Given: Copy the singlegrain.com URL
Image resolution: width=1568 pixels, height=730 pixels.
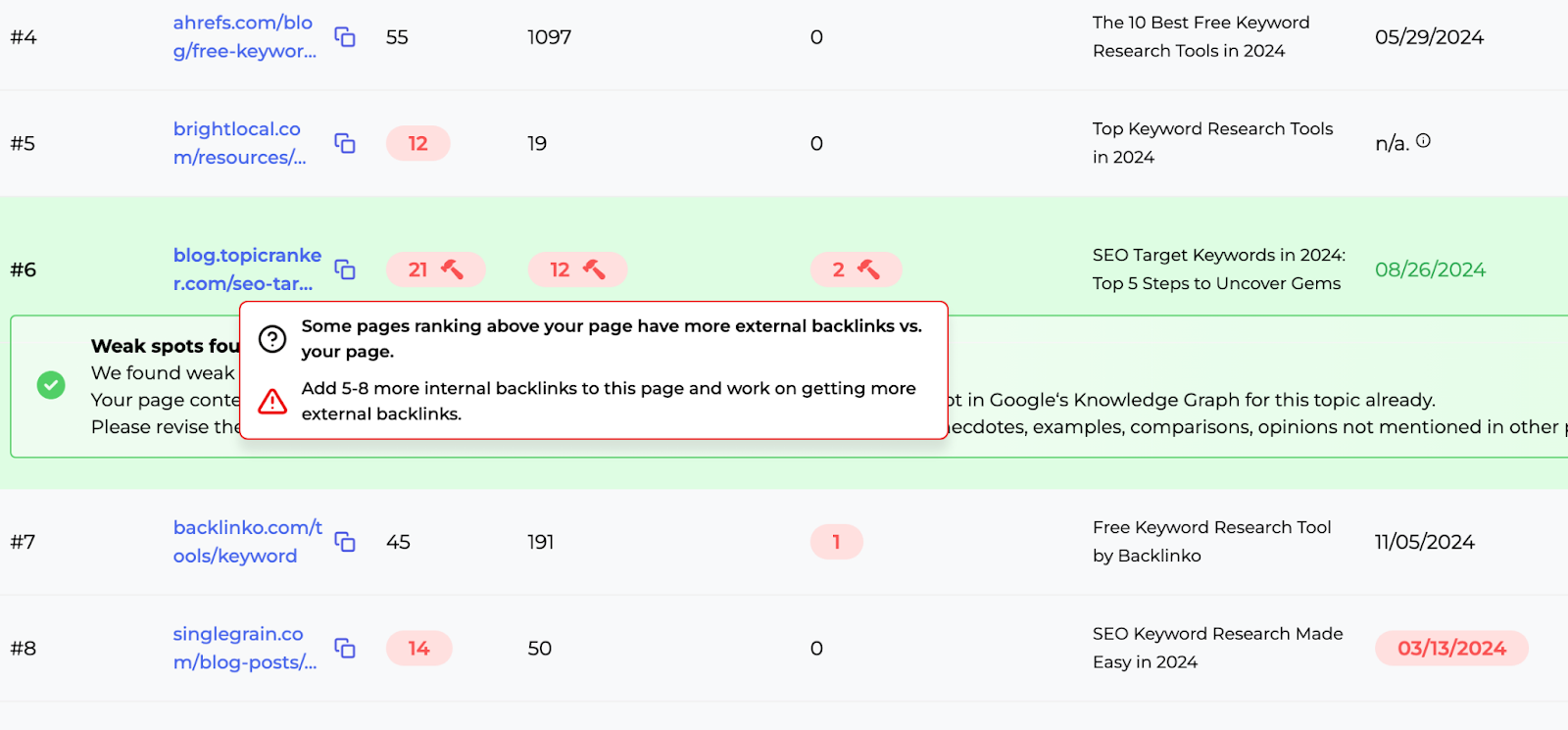Looking at the screenshot, I should (345, 648).
